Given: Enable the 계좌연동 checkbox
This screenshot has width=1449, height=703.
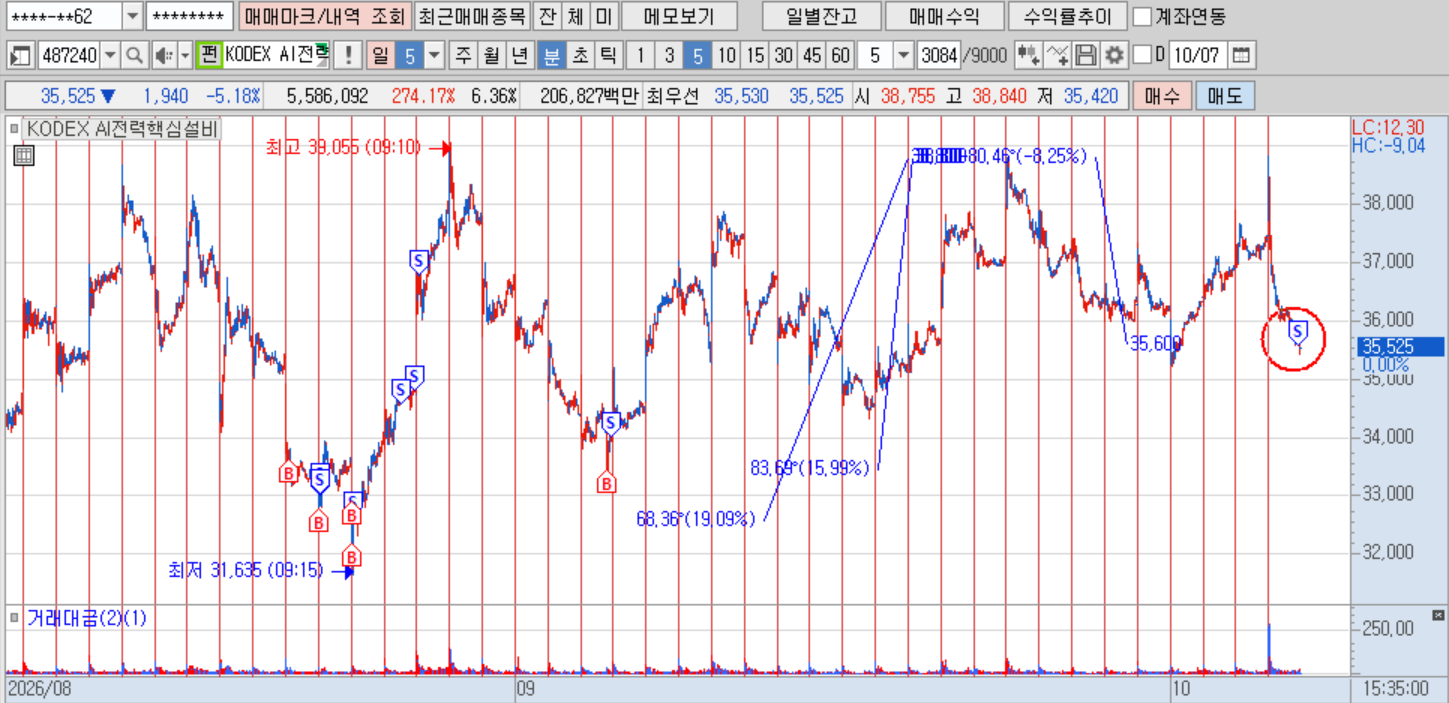Looking at the screenshot, I should coord(1143,16).
